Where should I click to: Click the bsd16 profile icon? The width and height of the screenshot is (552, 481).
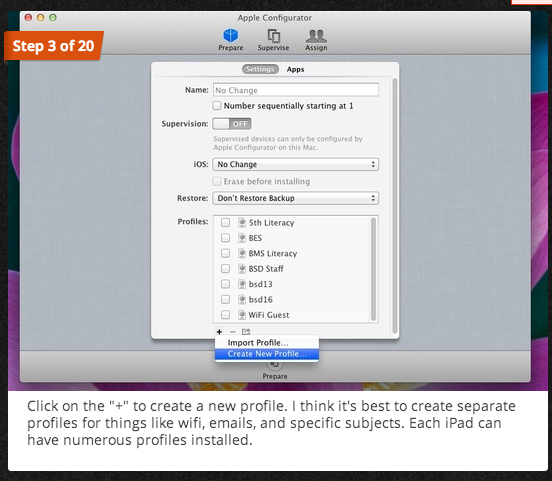[242, 299]
